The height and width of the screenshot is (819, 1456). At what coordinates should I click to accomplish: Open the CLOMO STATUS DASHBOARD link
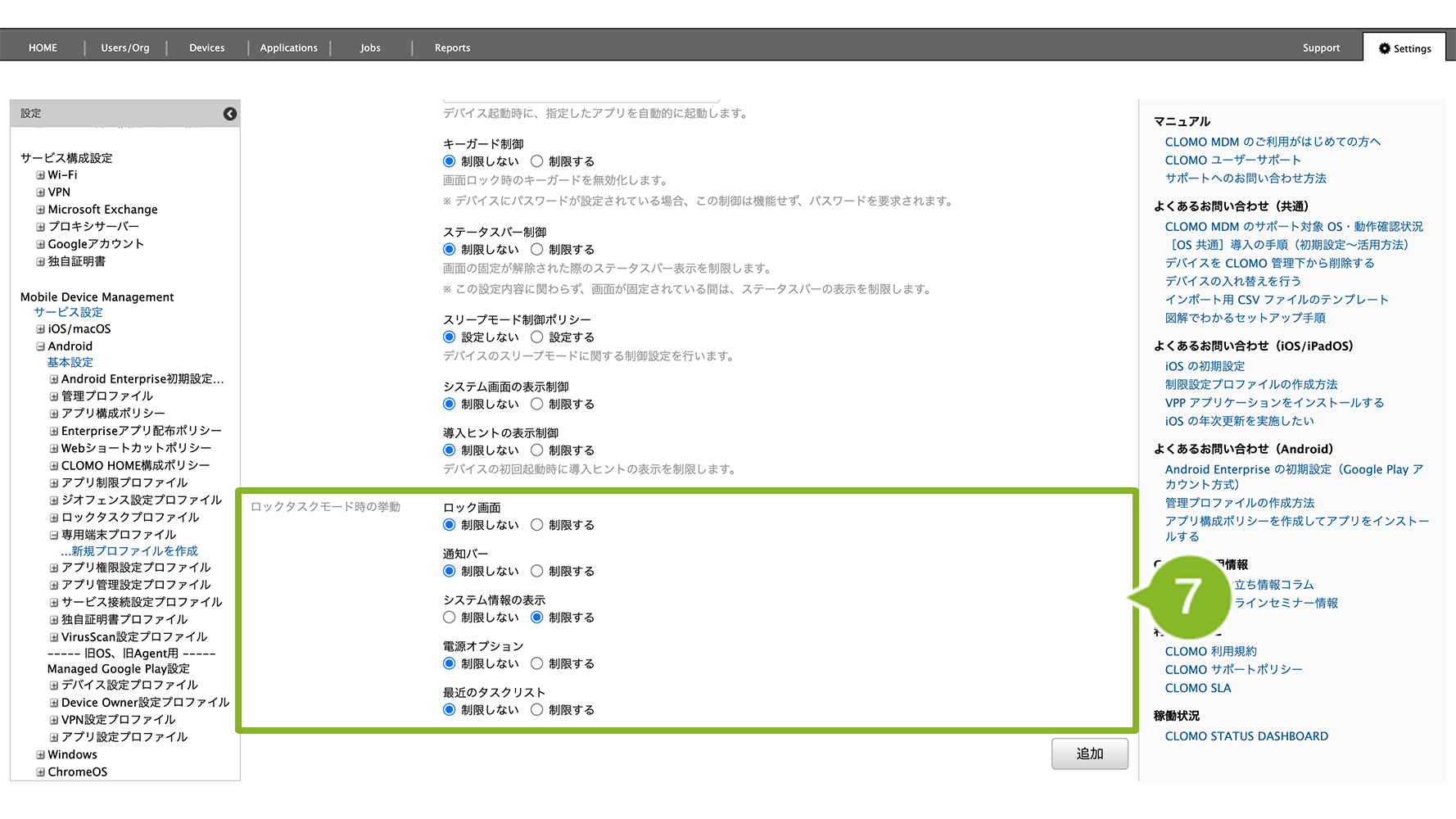coord(1246,736)
